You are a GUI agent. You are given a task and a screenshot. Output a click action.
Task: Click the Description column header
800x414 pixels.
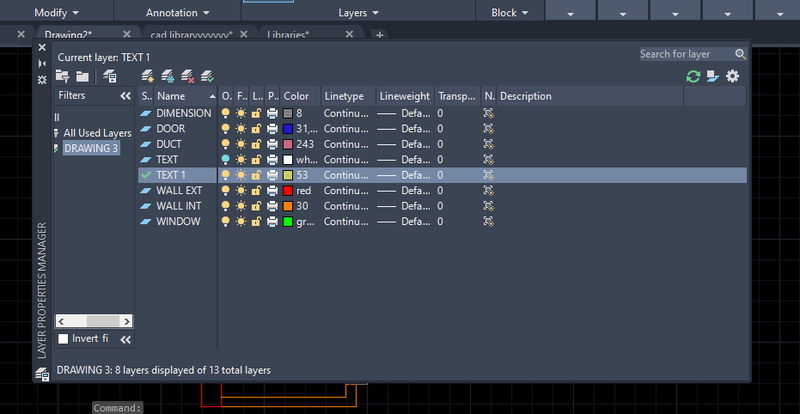coord(590,96)
